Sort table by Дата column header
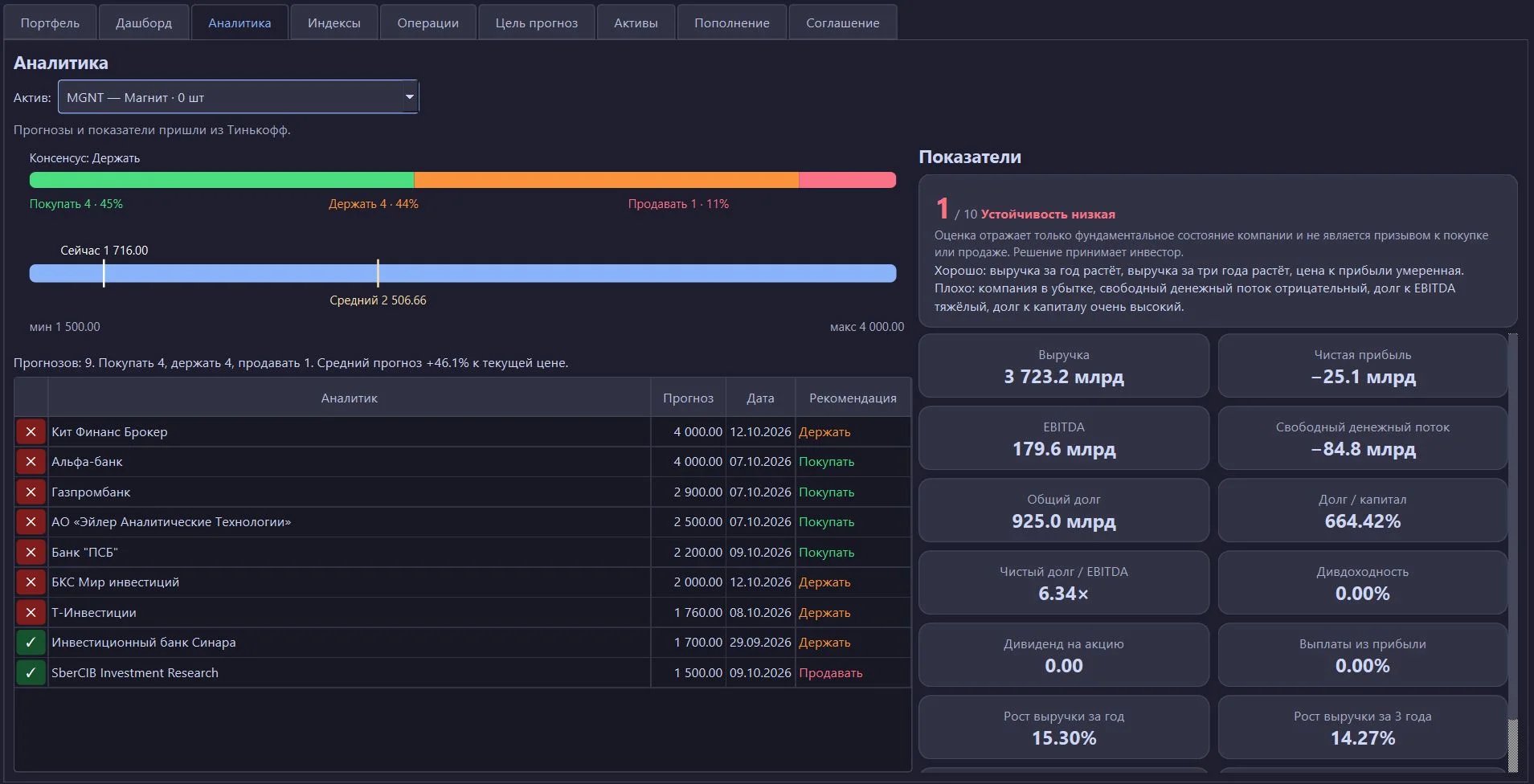This screenshot has width=1534, height=784. coord(760,398)
